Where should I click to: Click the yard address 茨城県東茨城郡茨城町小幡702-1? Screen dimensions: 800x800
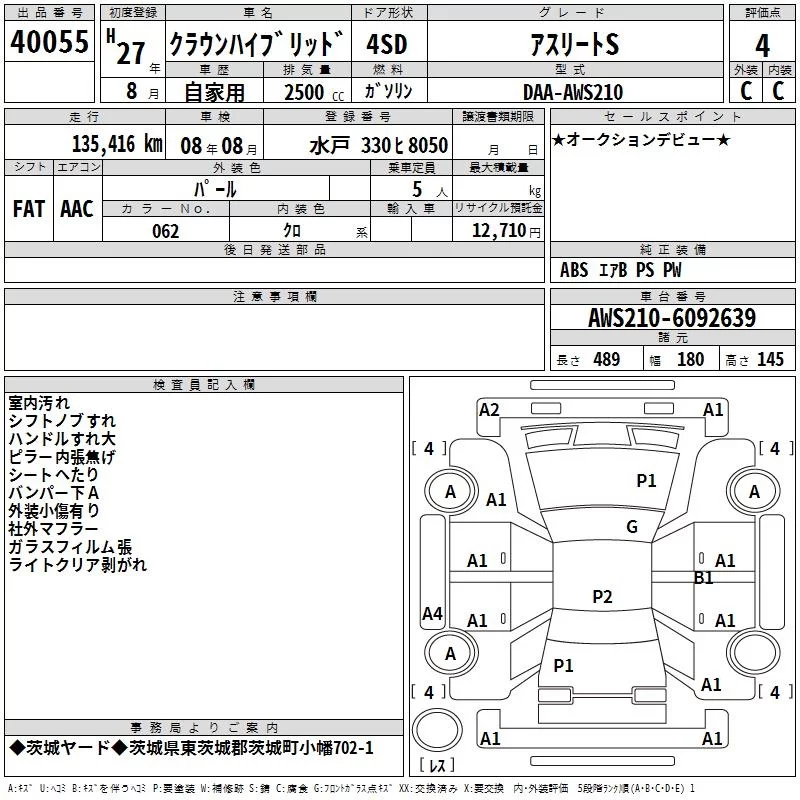pos(251,748)
